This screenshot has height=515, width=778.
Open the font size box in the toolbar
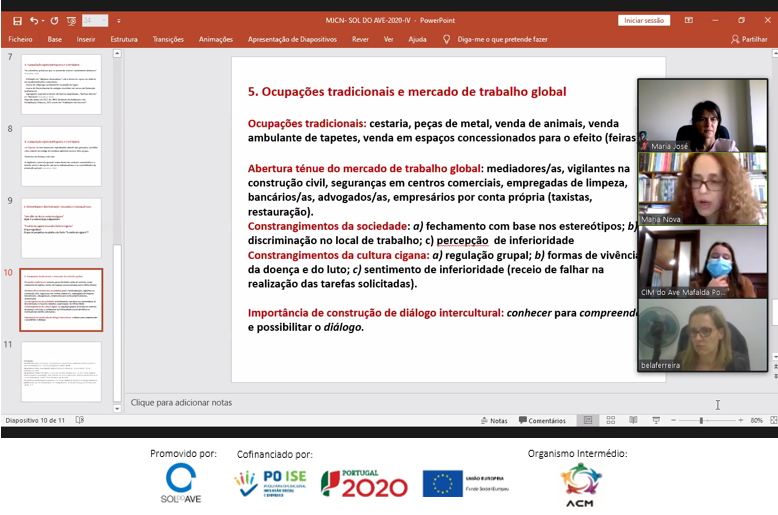[x=95, y=20]
